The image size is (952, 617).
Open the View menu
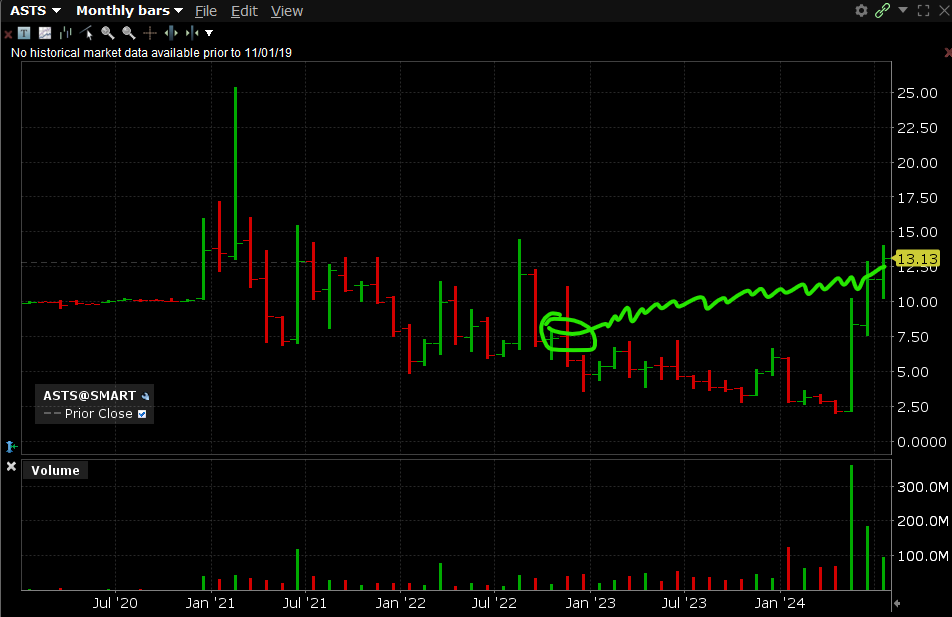[x=287, y=11]
